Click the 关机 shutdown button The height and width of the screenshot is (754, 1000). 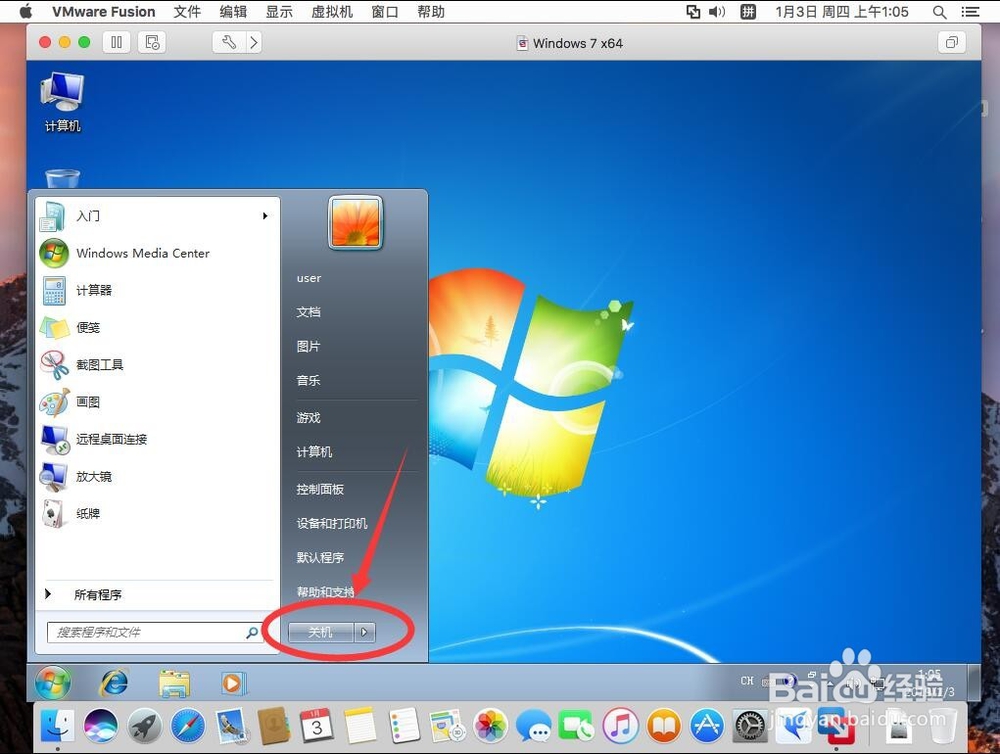(321, 632)
